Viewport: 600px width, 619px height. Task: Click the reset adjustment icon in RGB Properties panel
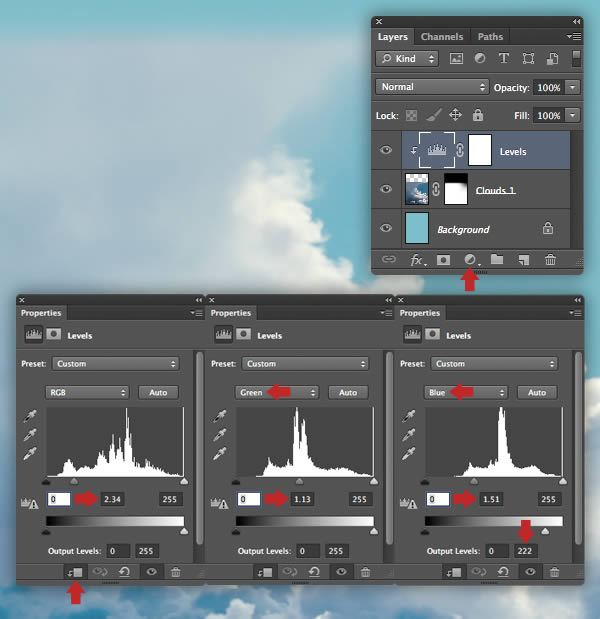[x=125, y=572]
